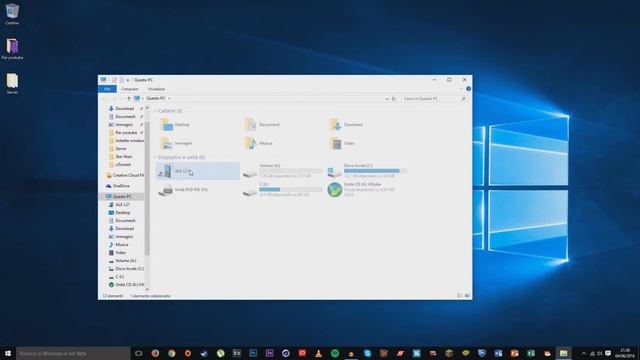Select Creative Cloud Files in navigation pane

coord(125,175)
